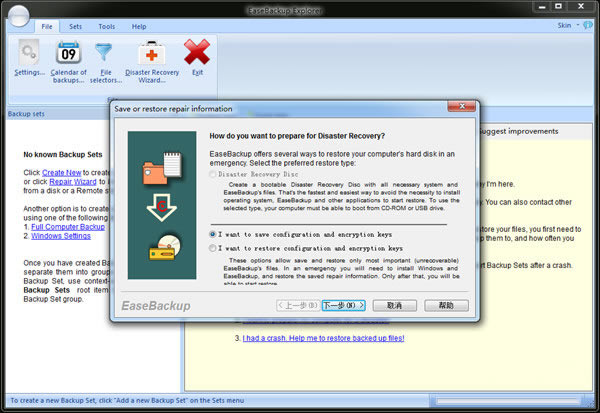Select 'I want to restore configuration' option
This screenshot has height=413, width=600.
point(214,246)
